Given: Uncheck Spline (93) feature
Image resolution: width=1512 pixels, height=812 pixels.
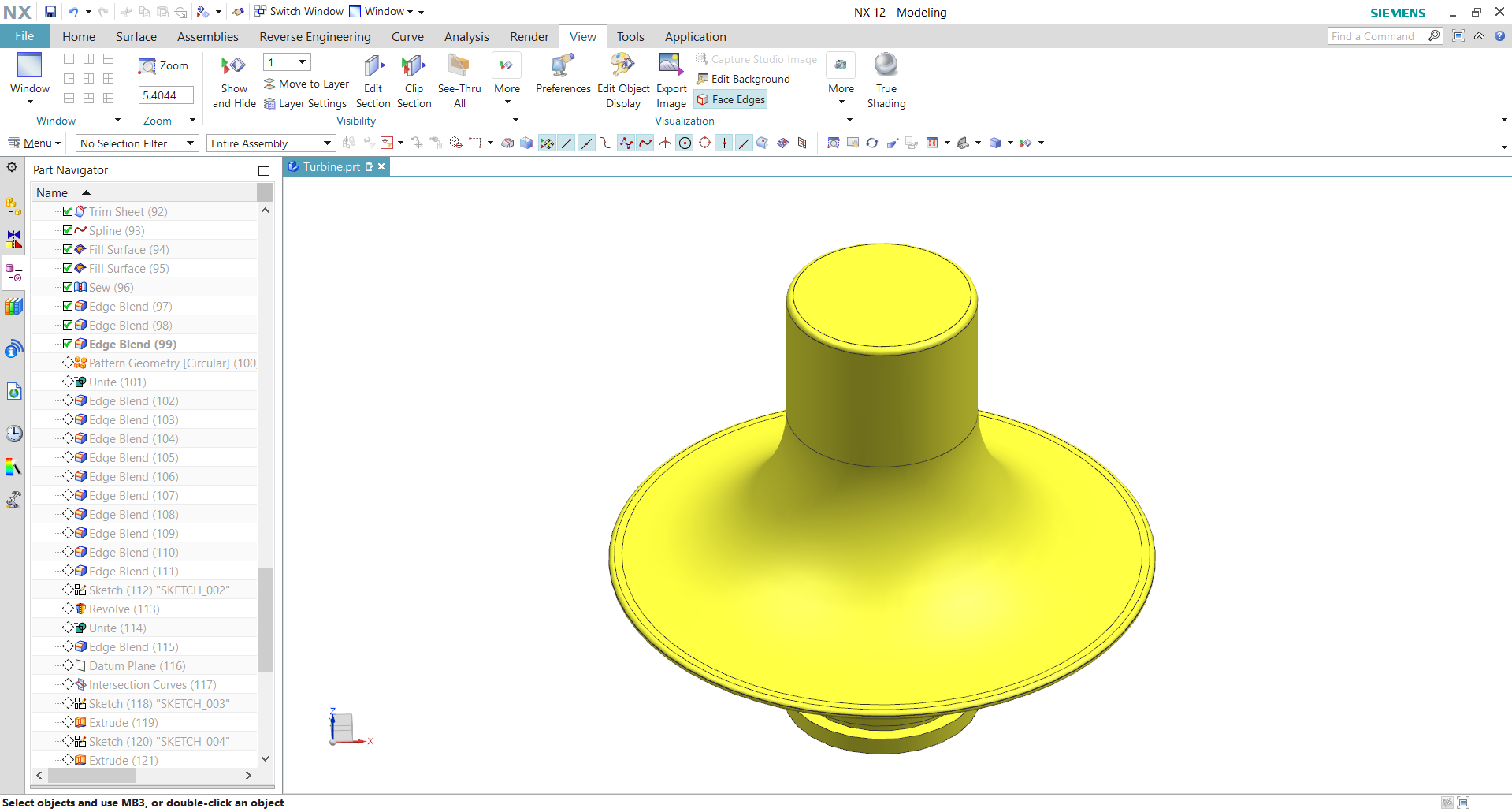Looking at the screenshot, I should (x=68, y=230).
